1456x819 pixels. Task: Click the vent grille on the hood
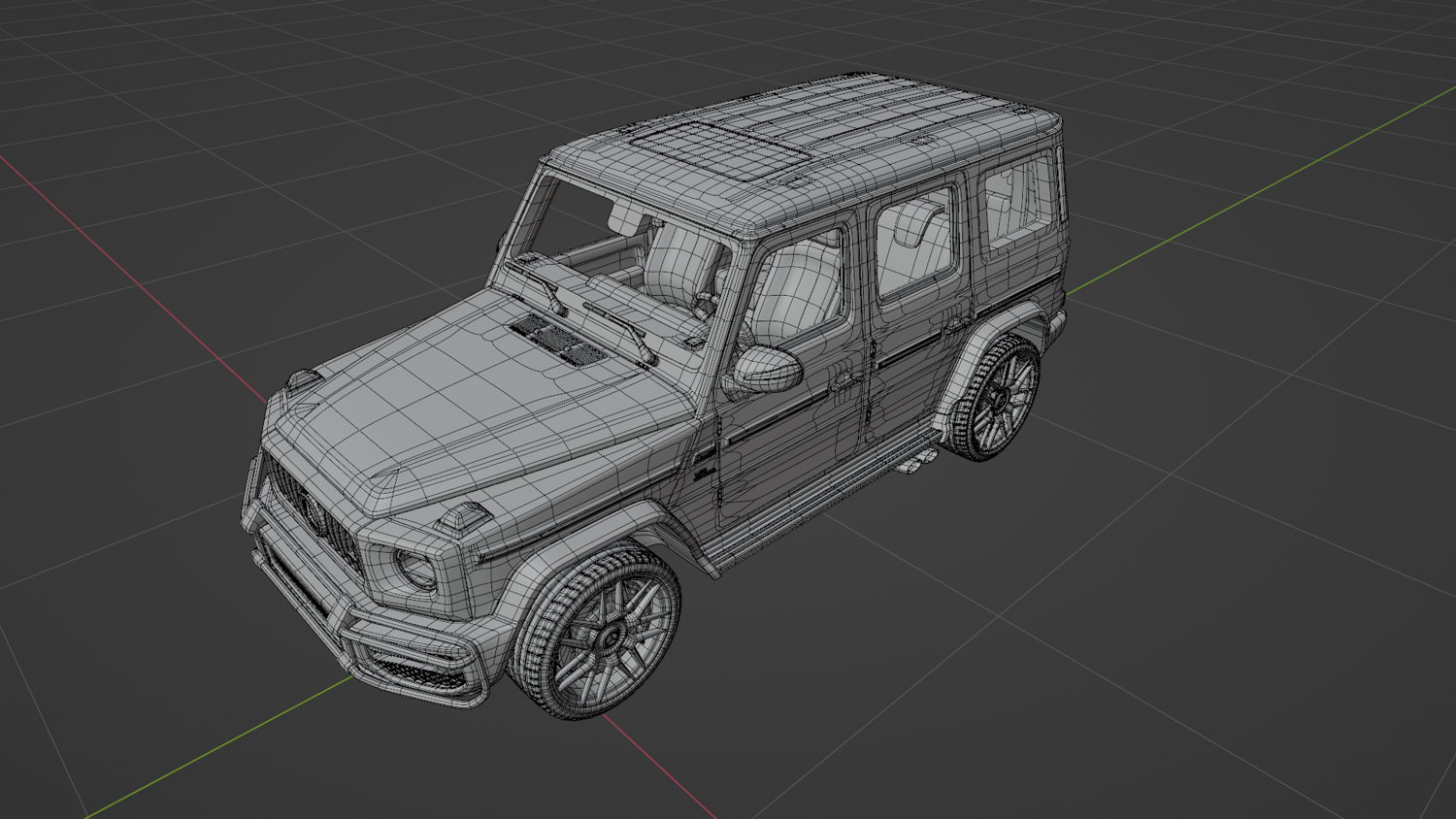[x=558, y=339]
